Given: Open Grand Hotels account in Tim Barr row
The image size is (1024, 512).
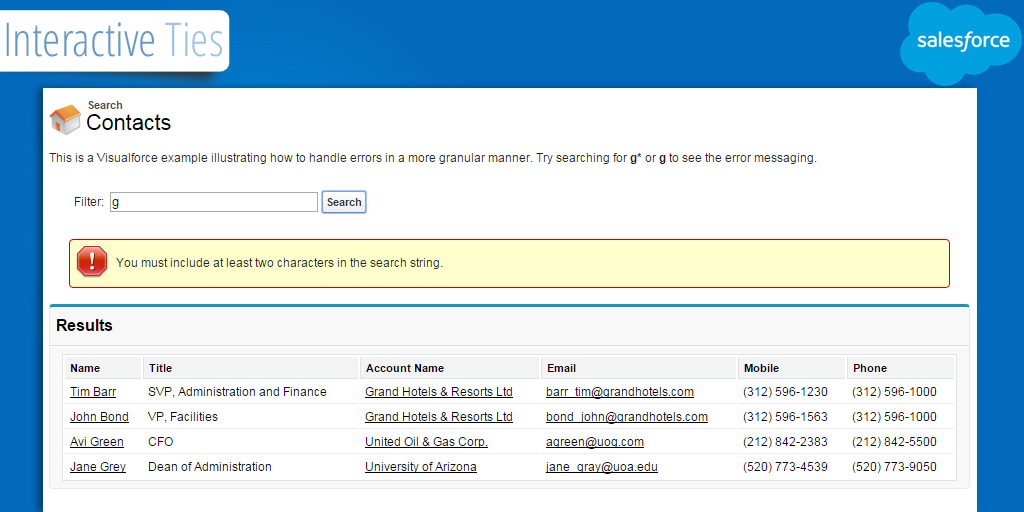Looking at the screenshot, I should [x=438, y=392].
